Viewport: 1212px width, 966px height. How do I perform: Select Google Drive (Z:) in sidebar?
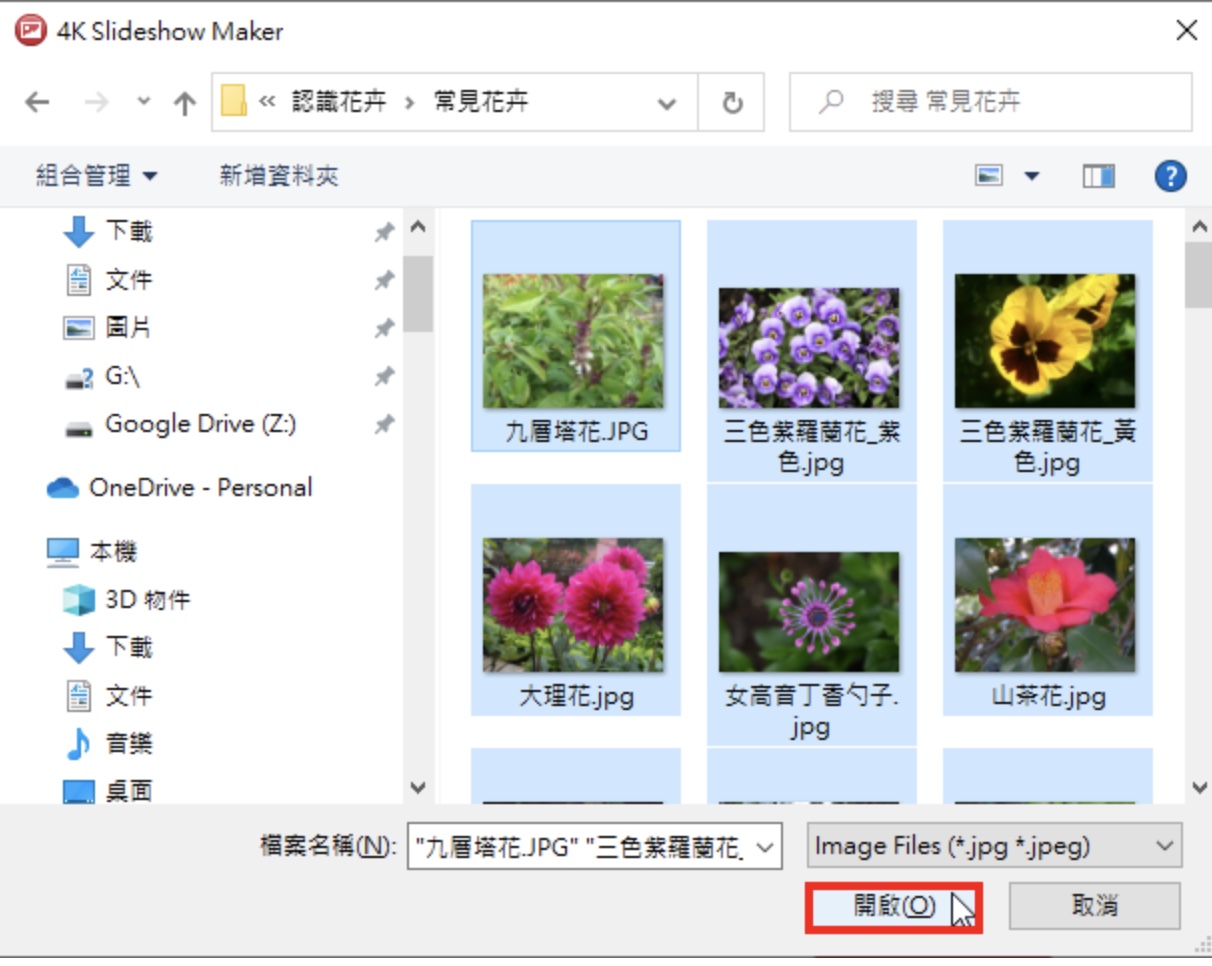coord(200,424)
